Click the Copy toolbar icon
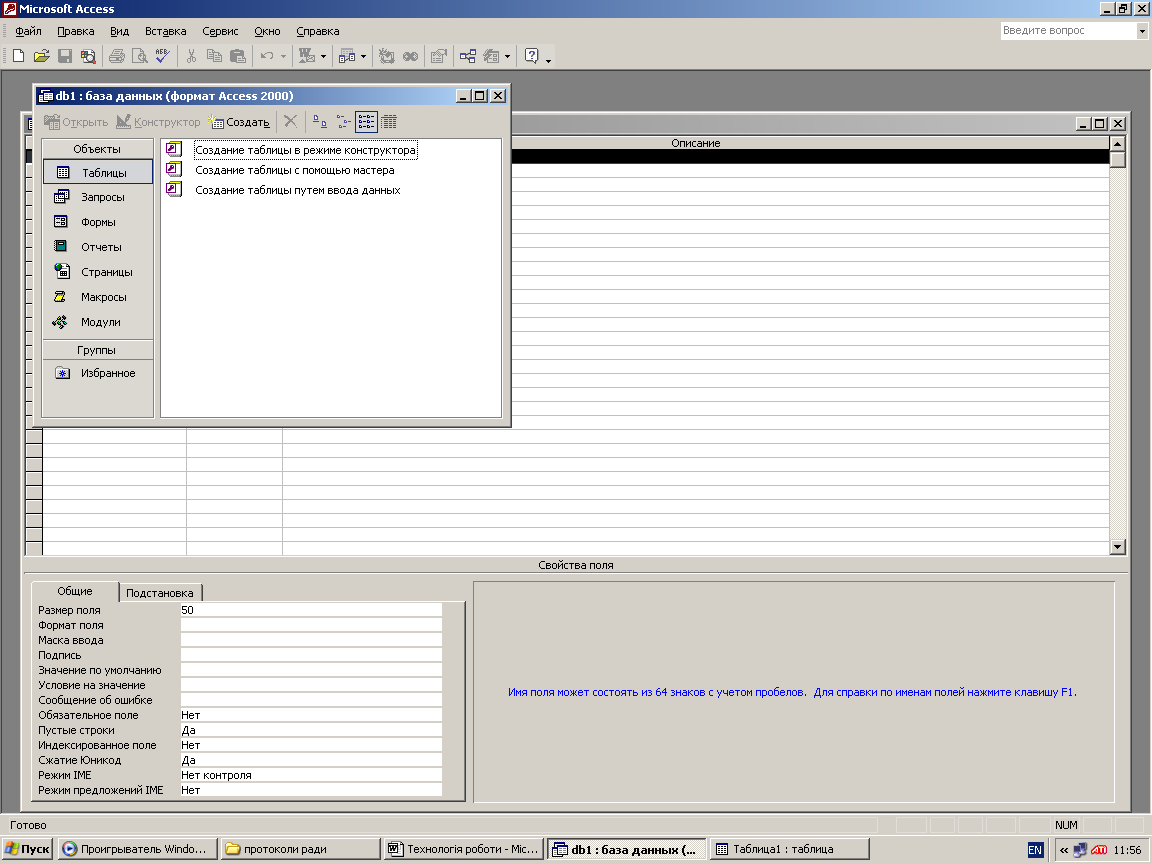Screen dimensions: 1152x864 [x=214, y=56]
